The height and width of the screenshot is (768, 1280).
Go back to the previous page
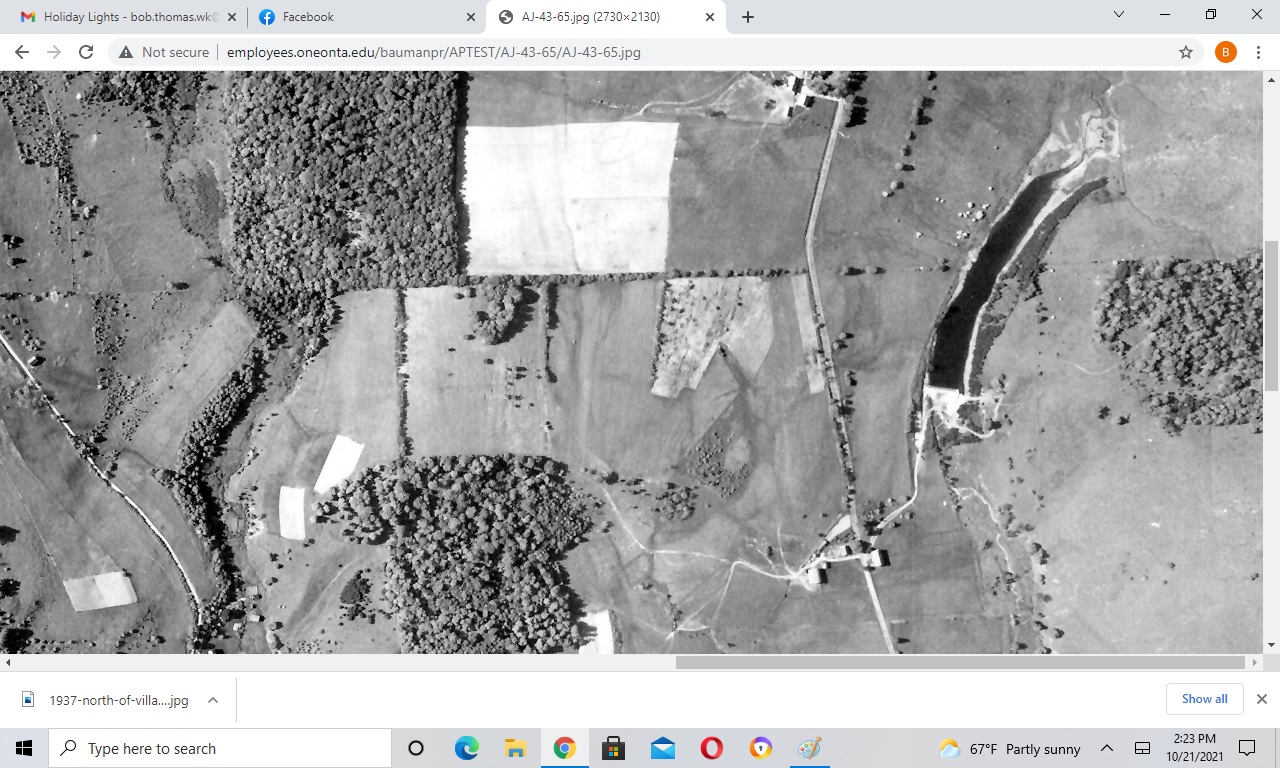click(x=22, y=52)
